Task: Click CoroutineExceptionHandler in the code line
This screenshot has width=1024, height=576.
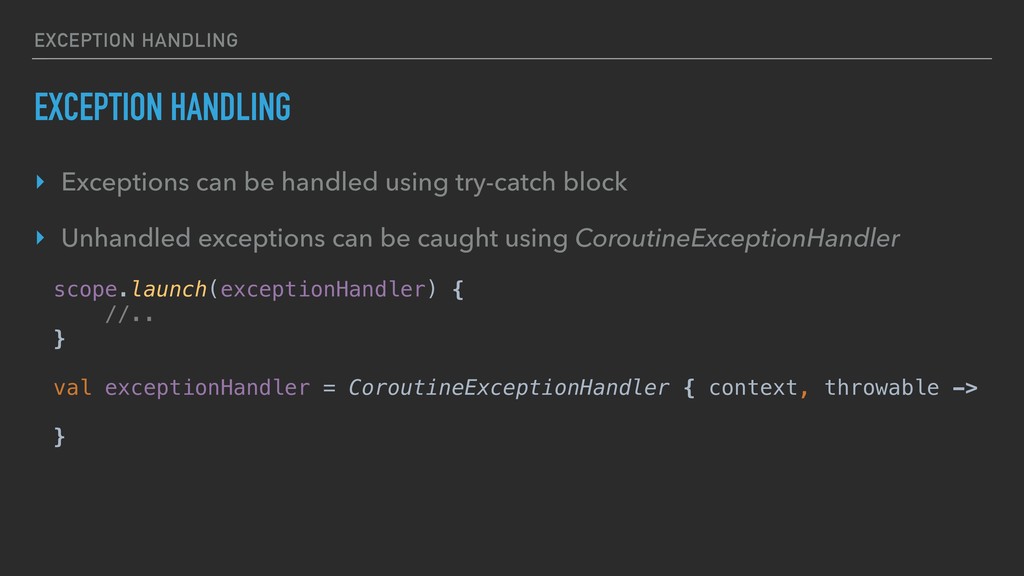Action: (x=509, y=388)
